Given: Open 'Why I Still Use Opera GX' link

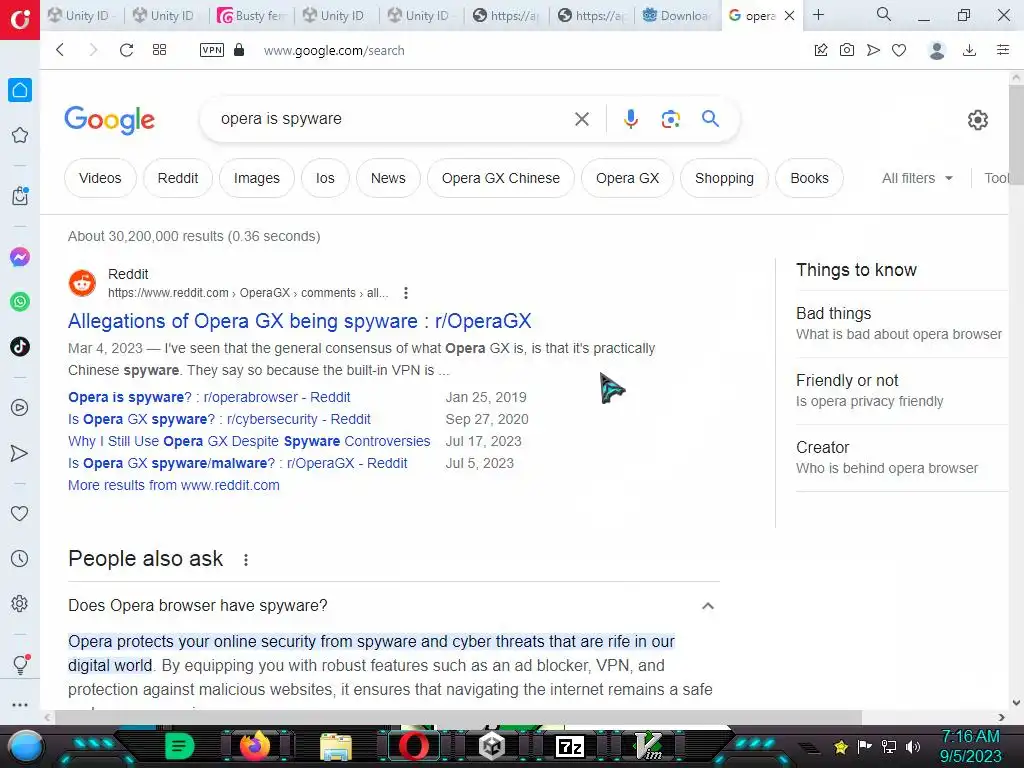Looking at the screenshot, I should tap(249, 441).
